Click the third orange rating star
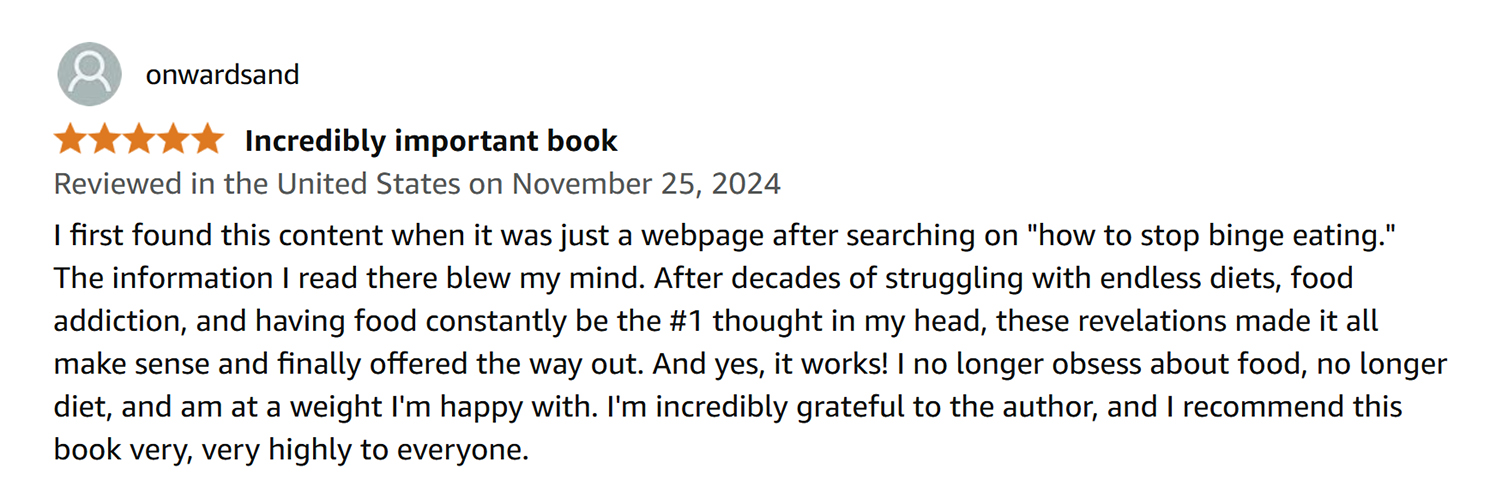 tap(139, 141)
